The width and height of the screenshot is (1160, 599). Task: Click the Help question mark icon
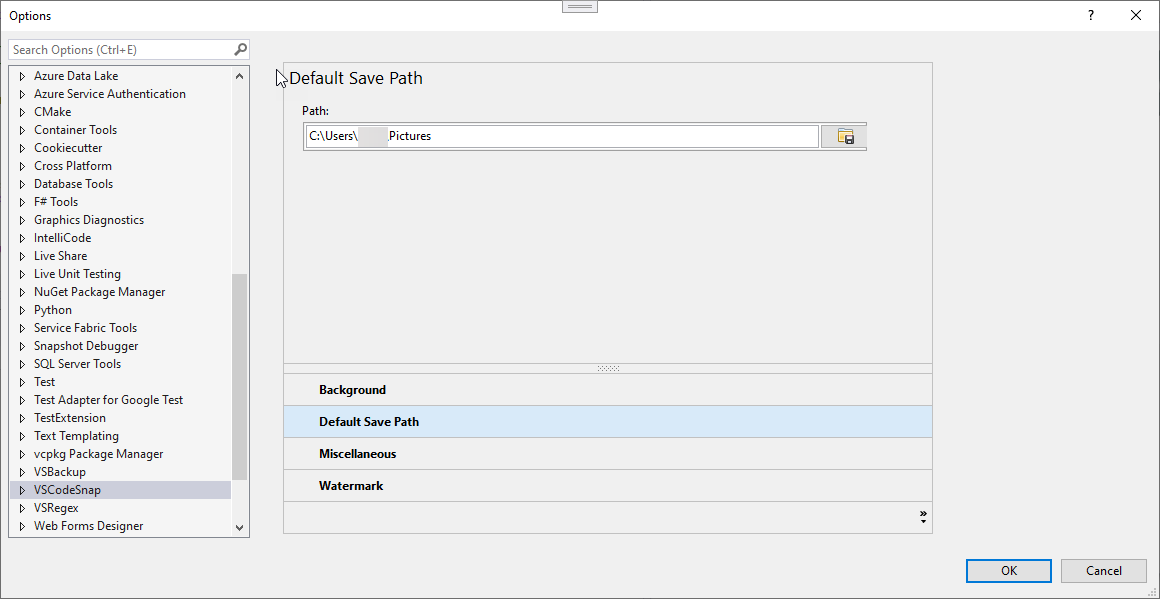click(x=1091, y=15)
